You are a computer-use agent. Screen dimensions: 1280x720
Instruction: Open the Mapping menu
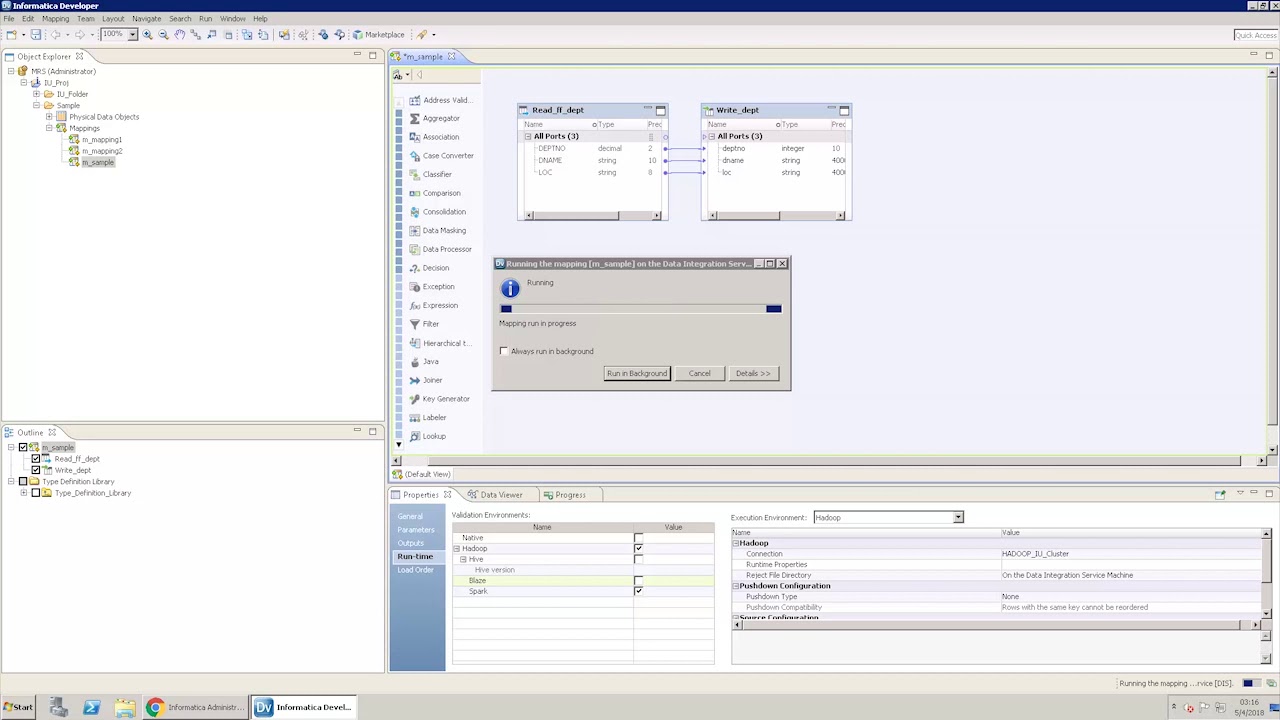(55, 18)
